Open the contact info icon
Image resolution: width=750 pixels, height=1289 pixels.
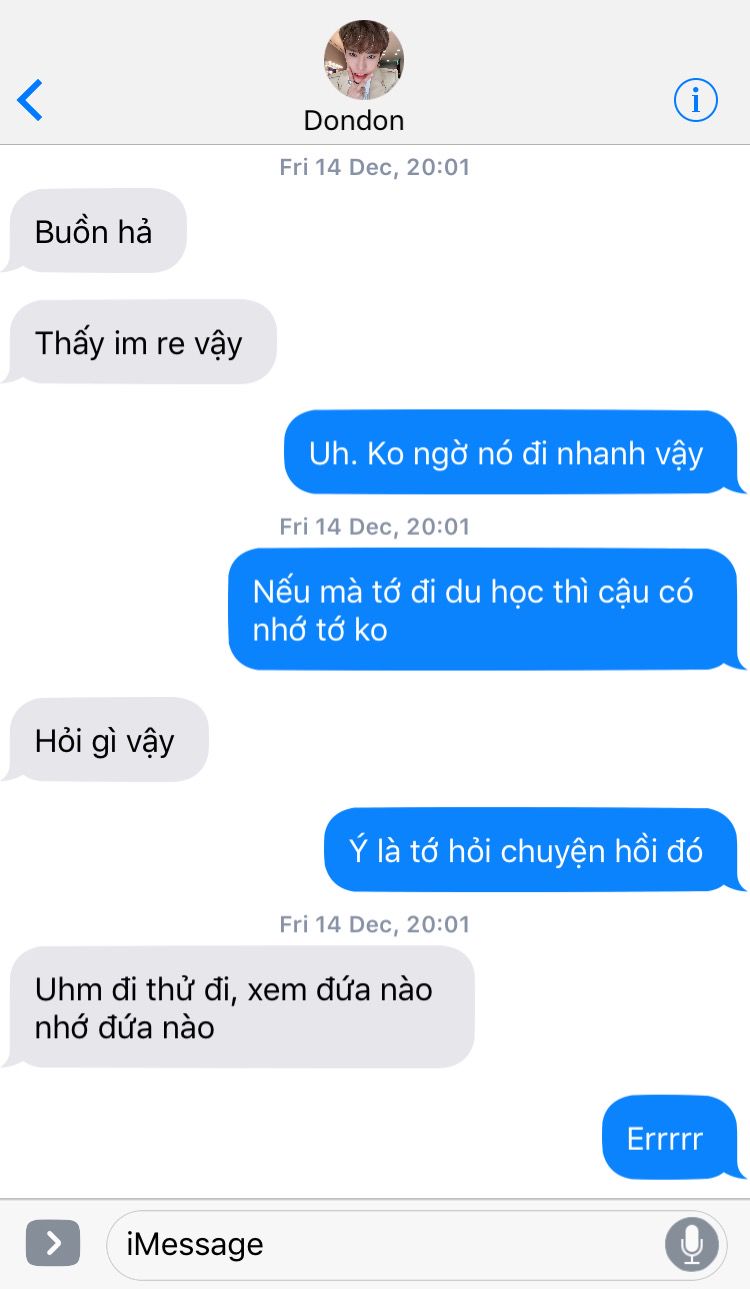coord(696,100)
